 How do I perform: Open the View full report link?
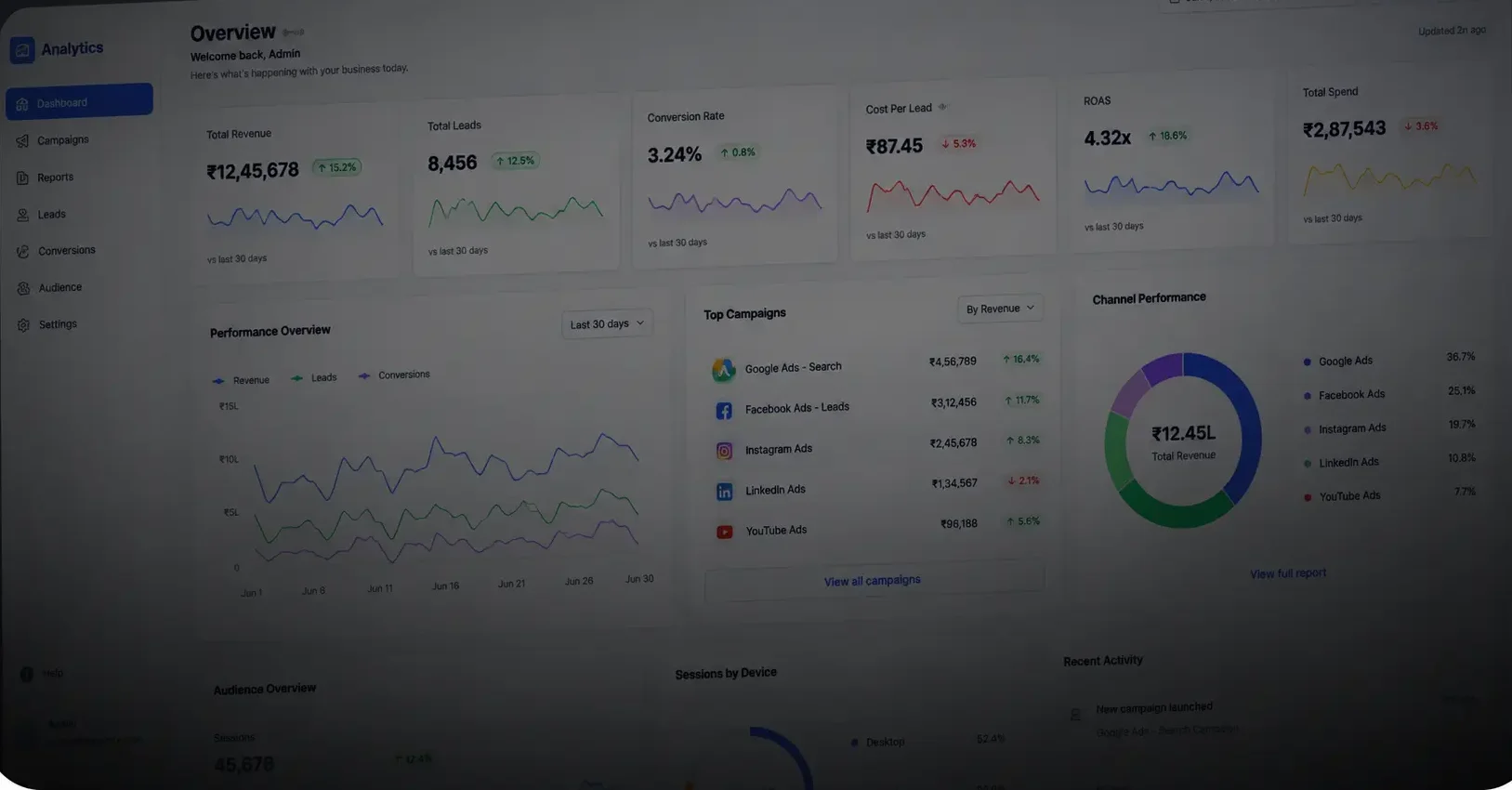pyautogui.click(x=1288, y=573)
